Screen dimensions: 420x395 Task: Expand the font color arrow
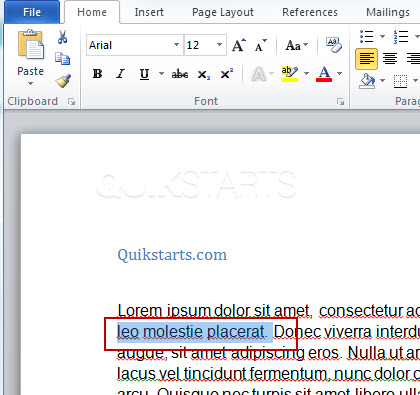pos(339,74)
